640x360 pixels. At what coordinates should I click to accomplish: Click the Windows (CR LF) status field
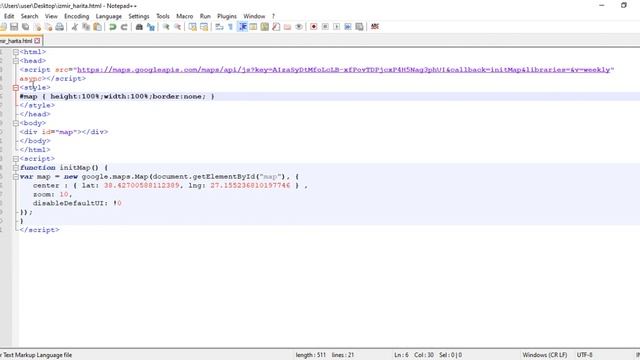pyautogui.click(x=544, y=355)
